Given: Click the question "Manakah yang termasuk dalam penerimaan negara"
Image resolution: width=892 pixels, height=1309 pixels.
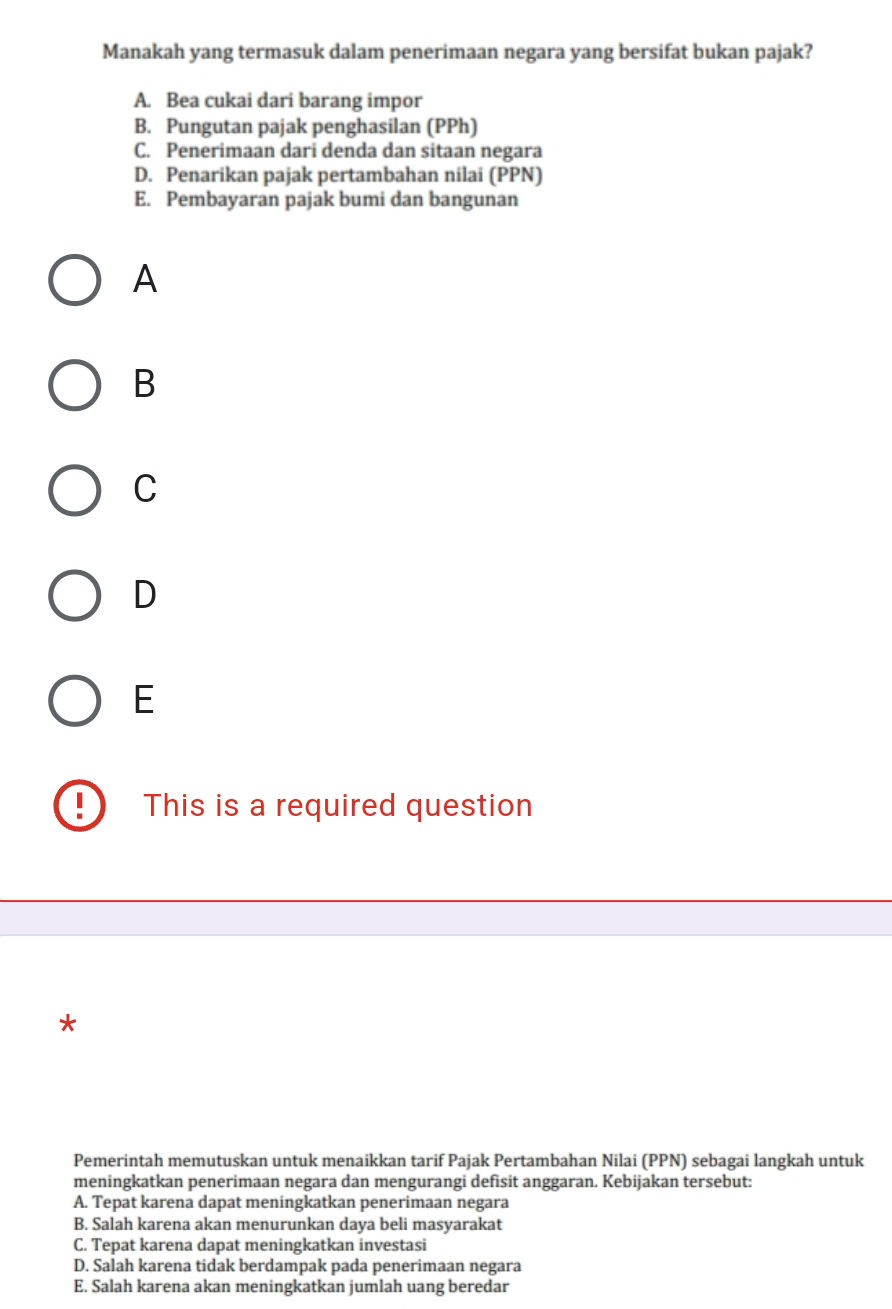Looking at the screenshot, I should 457,51.
